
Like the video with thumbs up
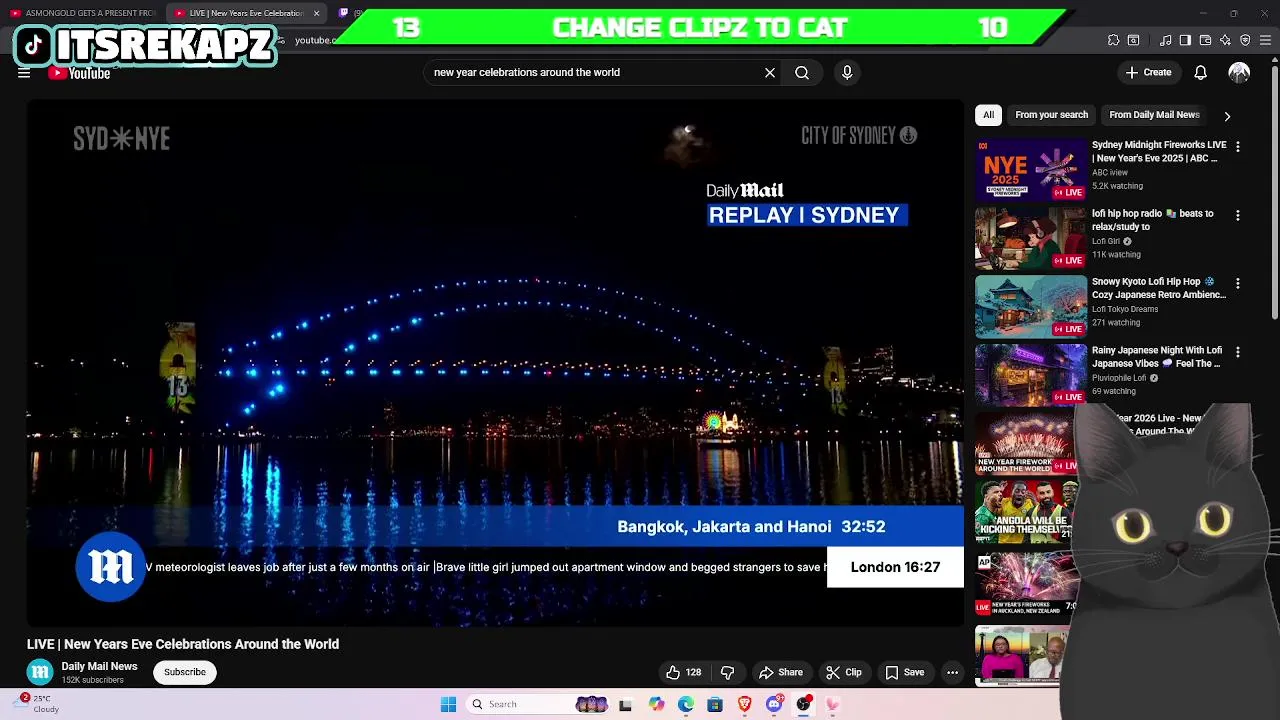684,672
